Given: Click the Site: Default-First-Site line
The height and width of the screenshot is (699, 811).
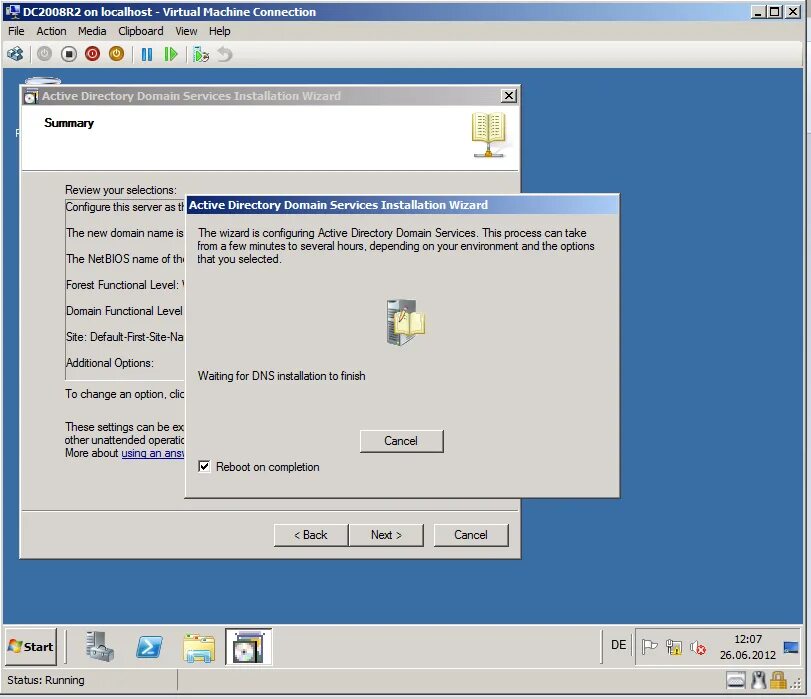Looking at the screenshot, I should tap(125, 337).
